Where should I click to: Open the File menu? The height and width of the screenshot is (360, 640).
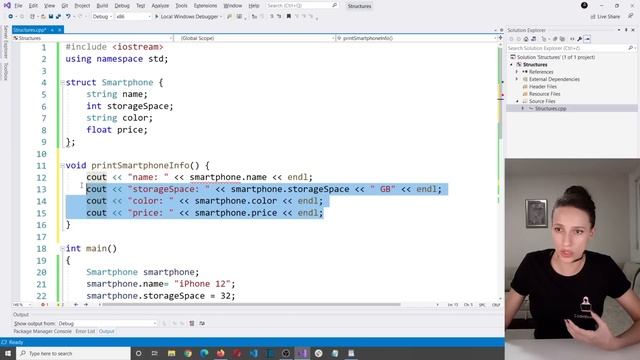click(18, 6)
